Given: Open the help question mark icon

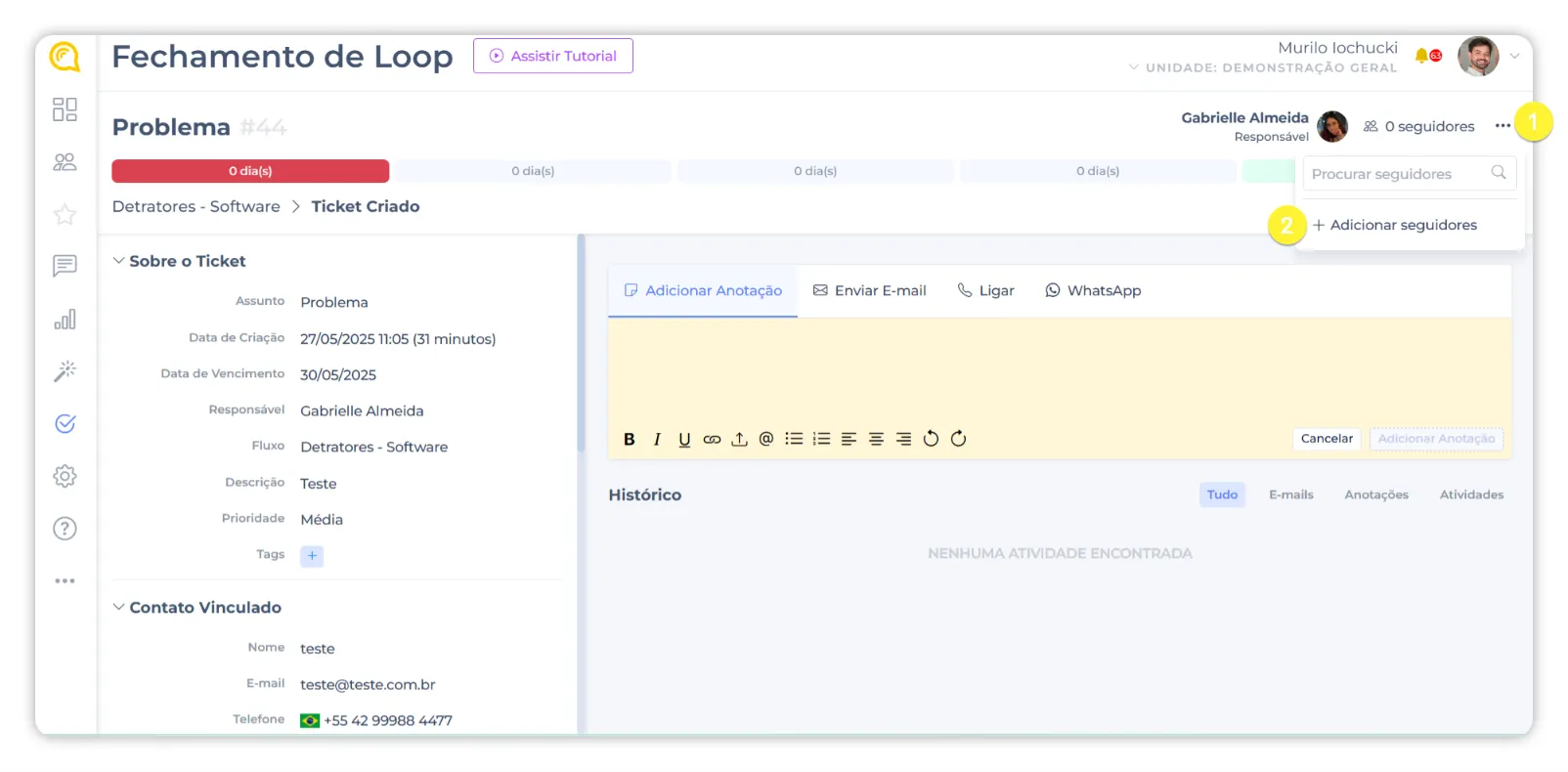Looking at the screenshot, I should tap(65, 529).
